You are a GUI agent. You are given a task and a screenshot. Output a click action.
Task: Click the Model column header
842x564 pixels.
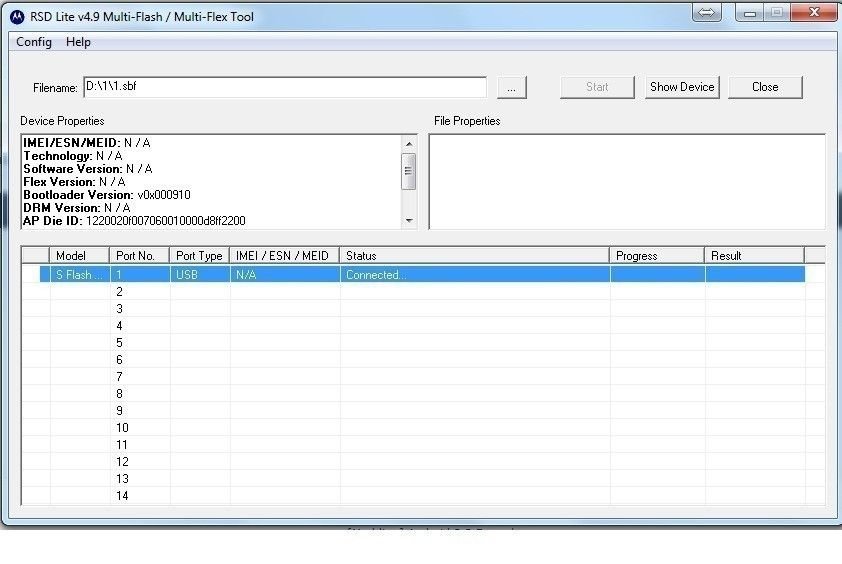(x=79, y=256)
